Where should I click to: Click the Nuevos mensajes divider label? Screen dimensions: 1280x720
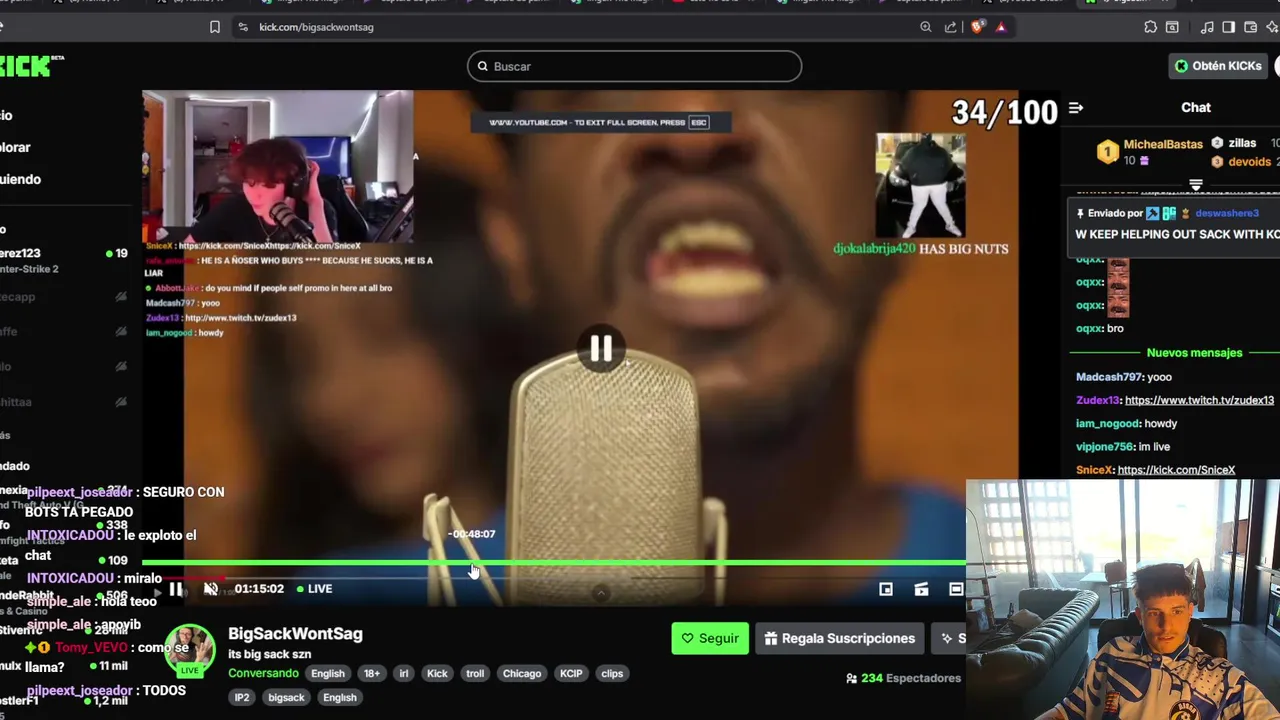1194,353
